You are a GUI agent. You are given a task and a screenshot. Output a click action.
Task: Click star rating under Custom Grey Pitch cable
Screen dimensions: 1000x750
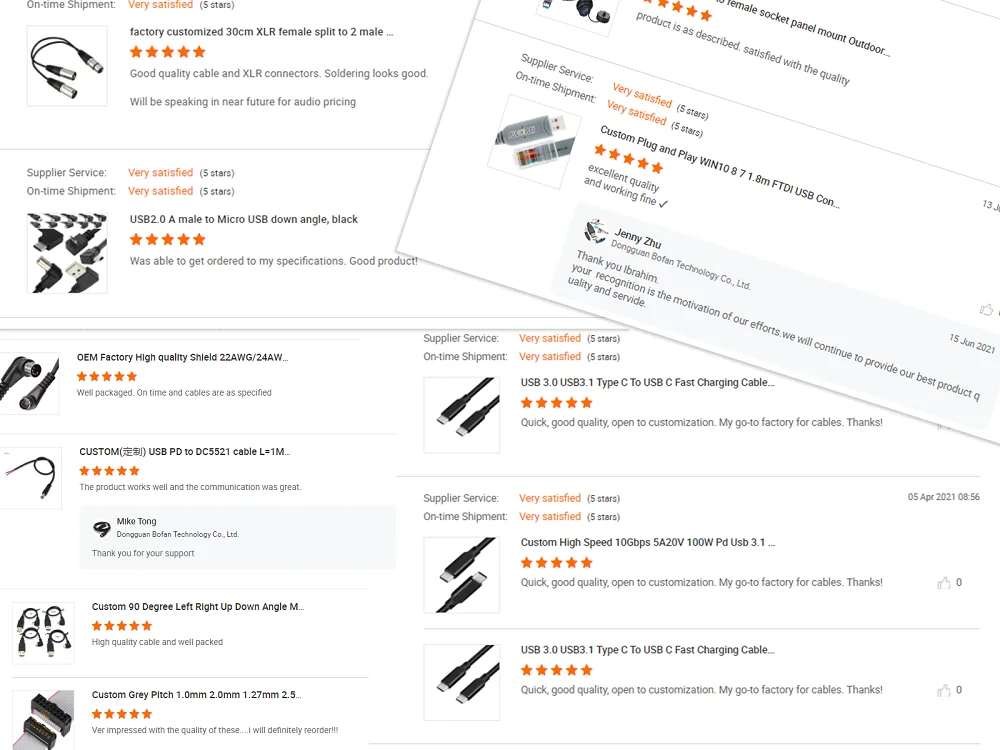(122, 714)
